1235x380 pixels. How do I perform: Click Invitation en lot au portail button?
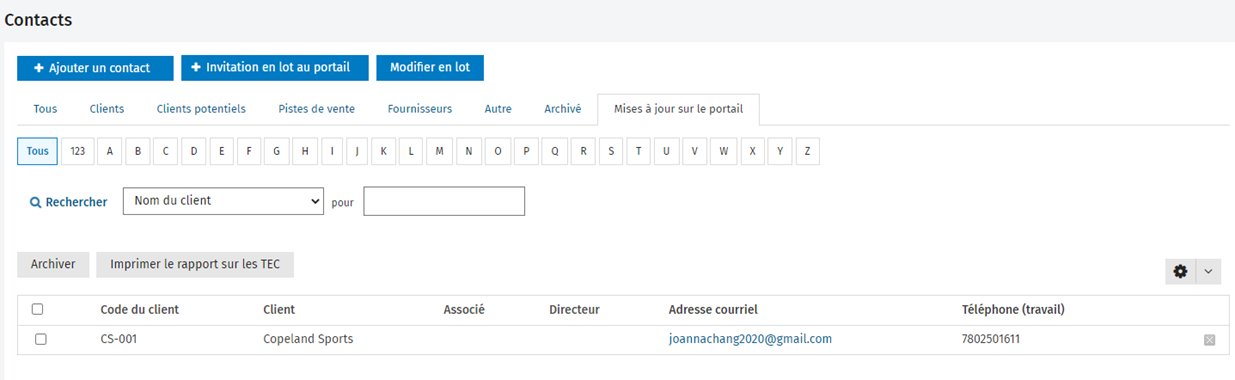(x=275, y=68)
